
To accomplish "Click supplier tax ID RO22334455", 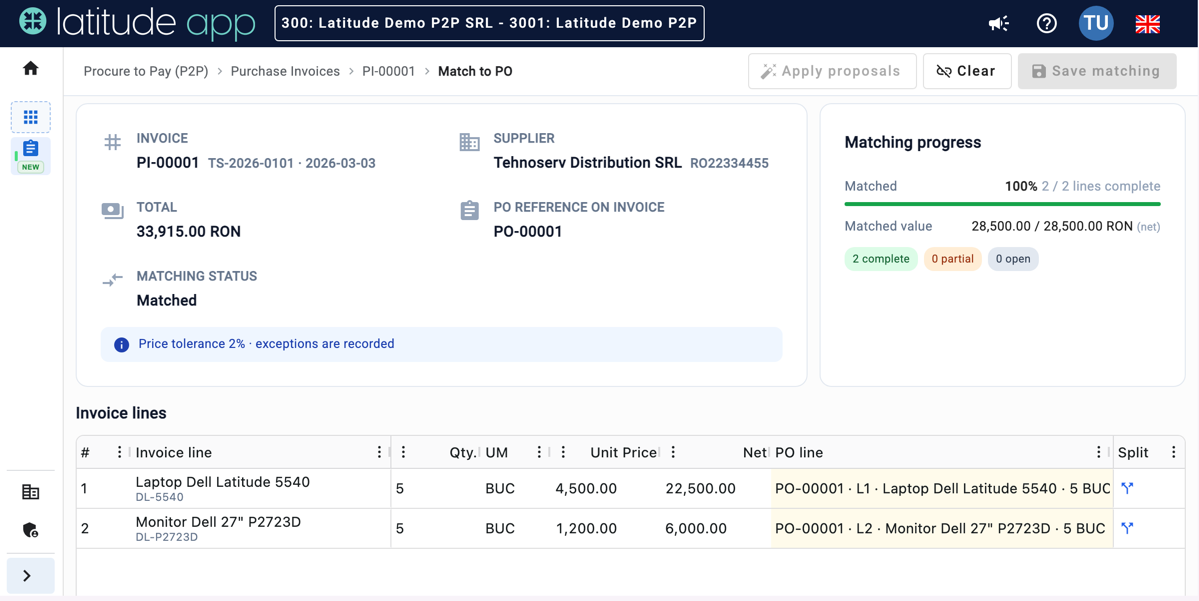I will coord(729,164).
